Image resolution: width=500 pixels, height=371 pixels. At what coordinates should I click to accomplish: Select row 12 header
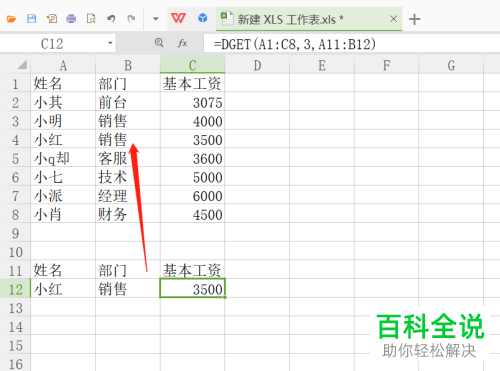pos(15,289)
